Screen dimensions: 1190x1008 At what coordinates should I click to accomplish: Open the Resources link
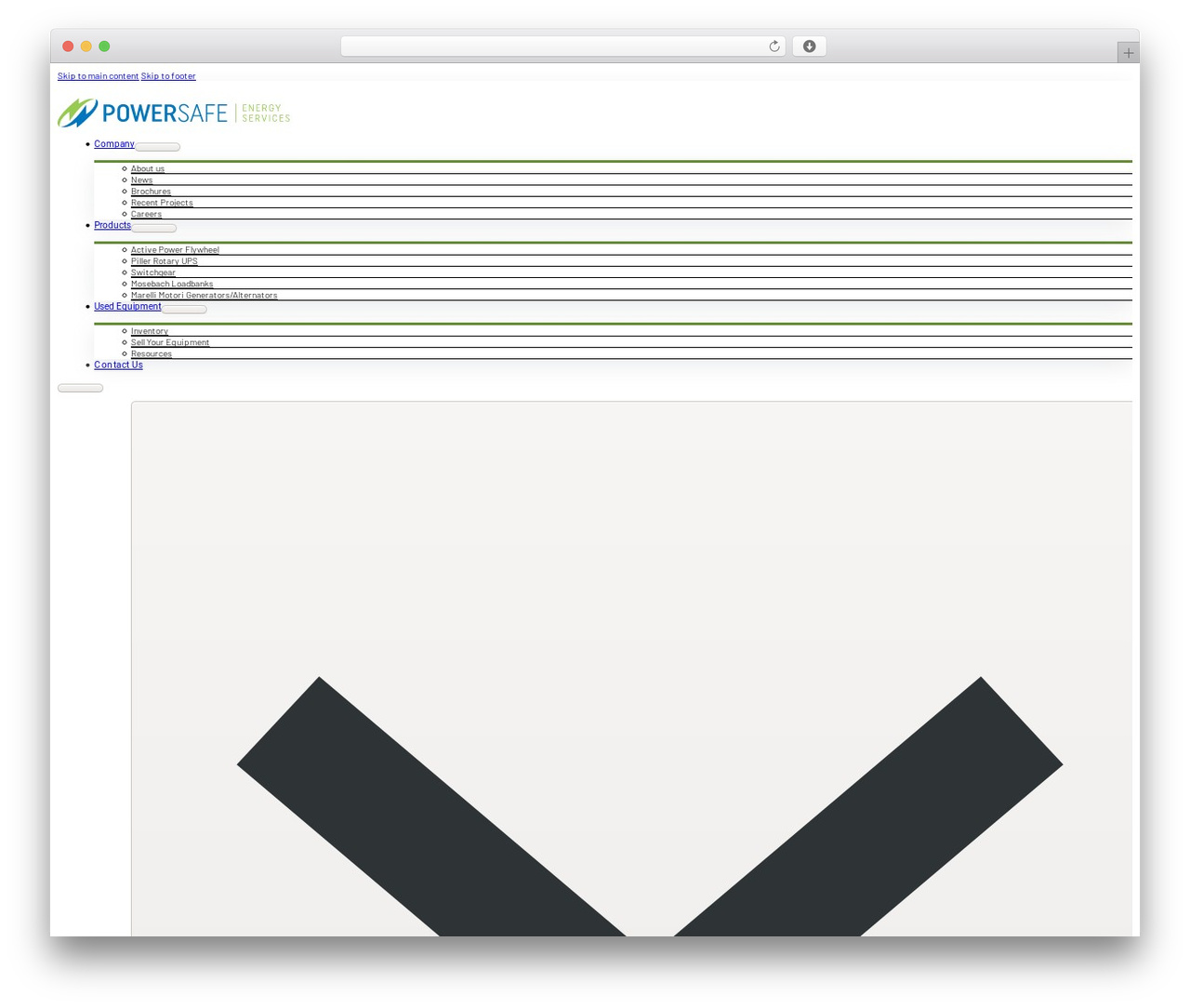(x=152, y=353)
